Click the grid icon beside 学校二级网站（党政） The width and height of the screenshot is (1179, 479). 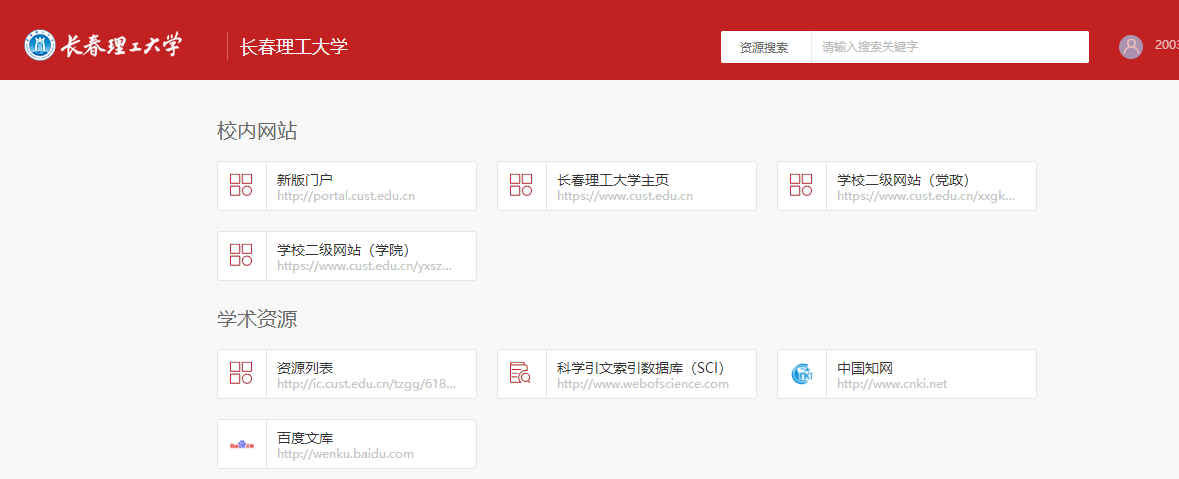tap(801, 185)
